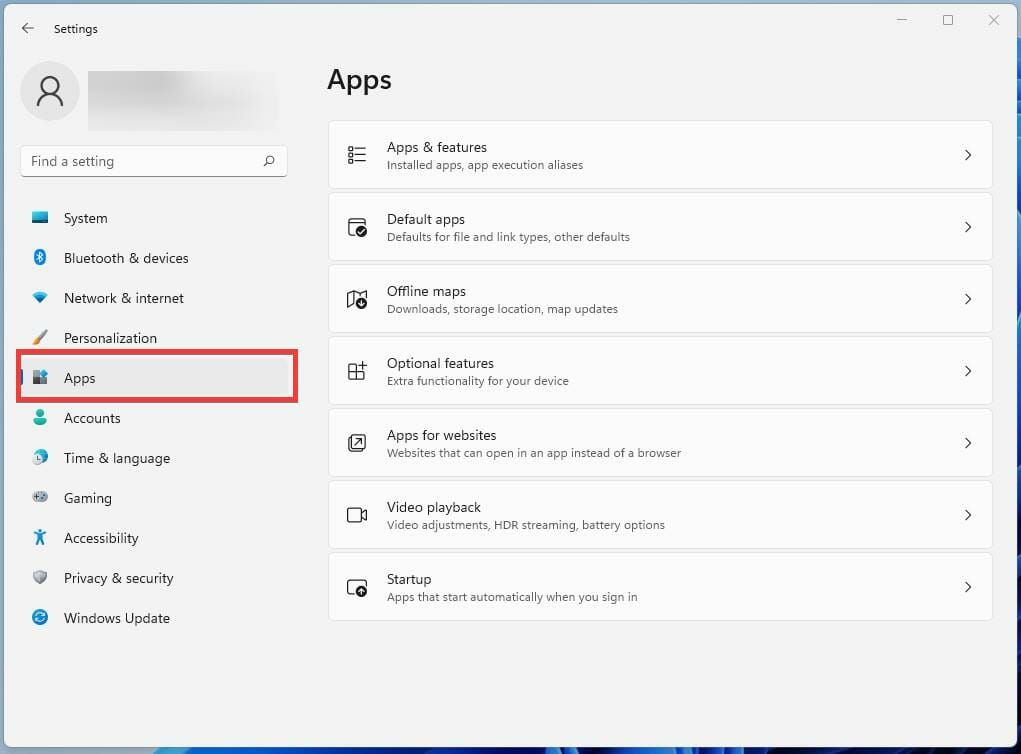Expand the Startup row chevron

pos(967,587)
